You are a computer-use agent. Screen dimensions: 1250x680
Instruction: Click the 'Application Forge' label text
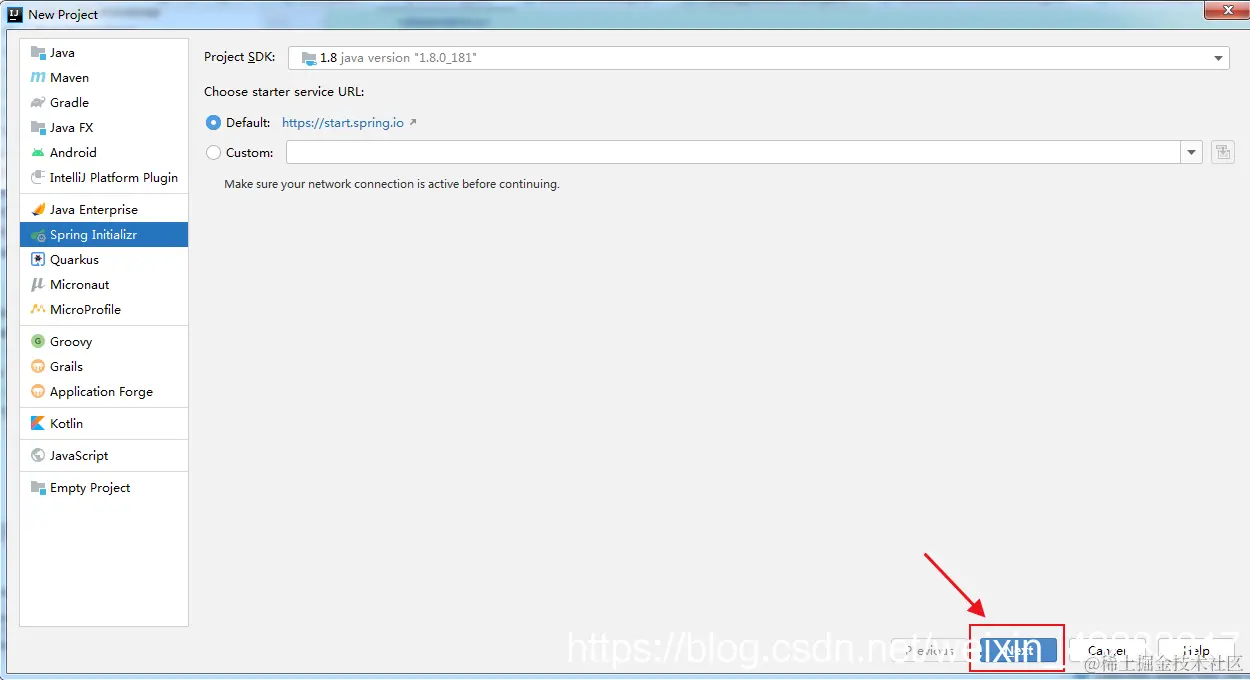[x=101, y=392]
